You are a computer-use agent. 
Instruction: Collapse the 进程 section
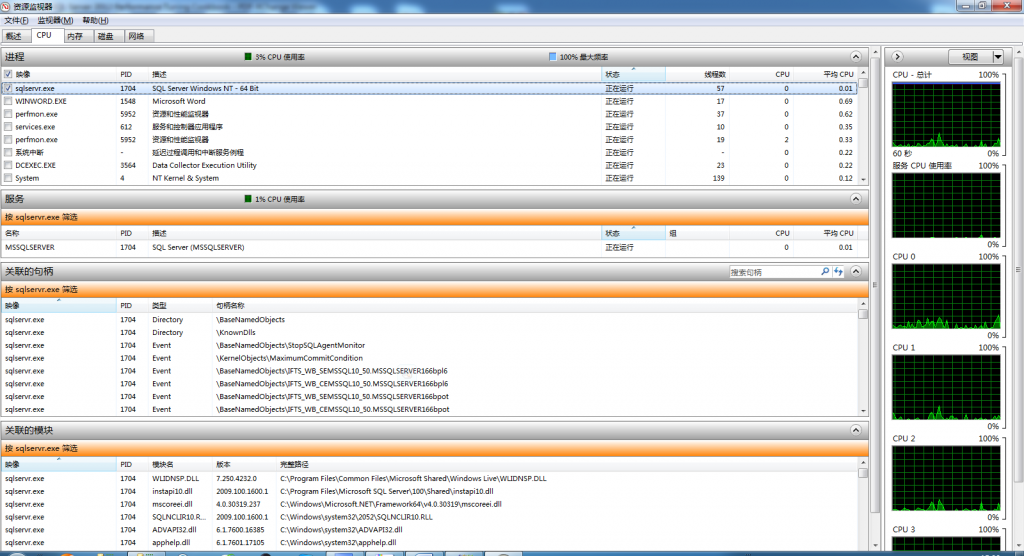tap(856, 57)
